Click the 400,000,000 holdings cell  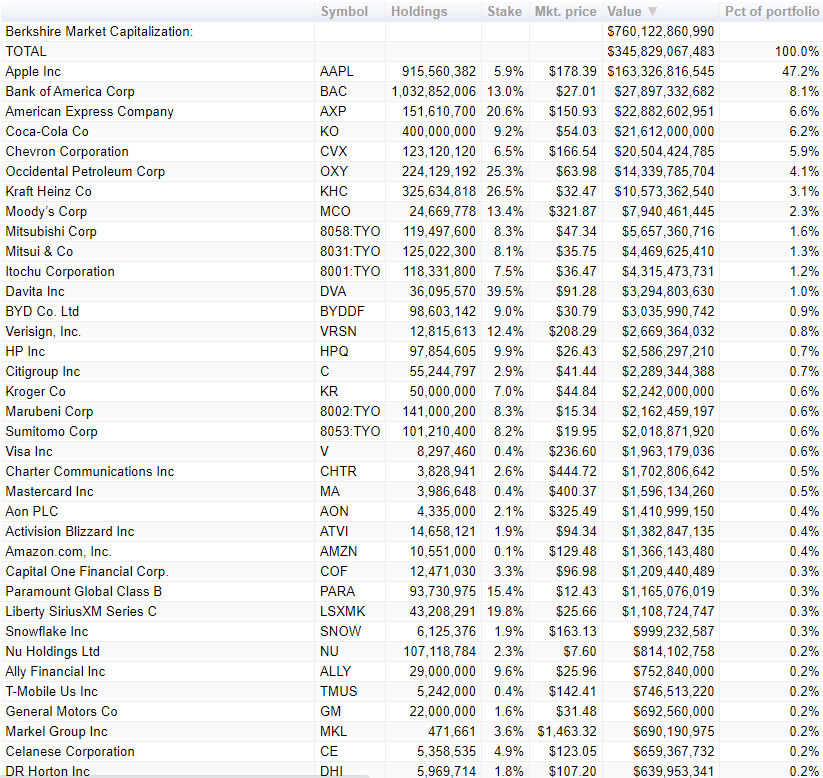pyautogui.click(x=439, y=131)
